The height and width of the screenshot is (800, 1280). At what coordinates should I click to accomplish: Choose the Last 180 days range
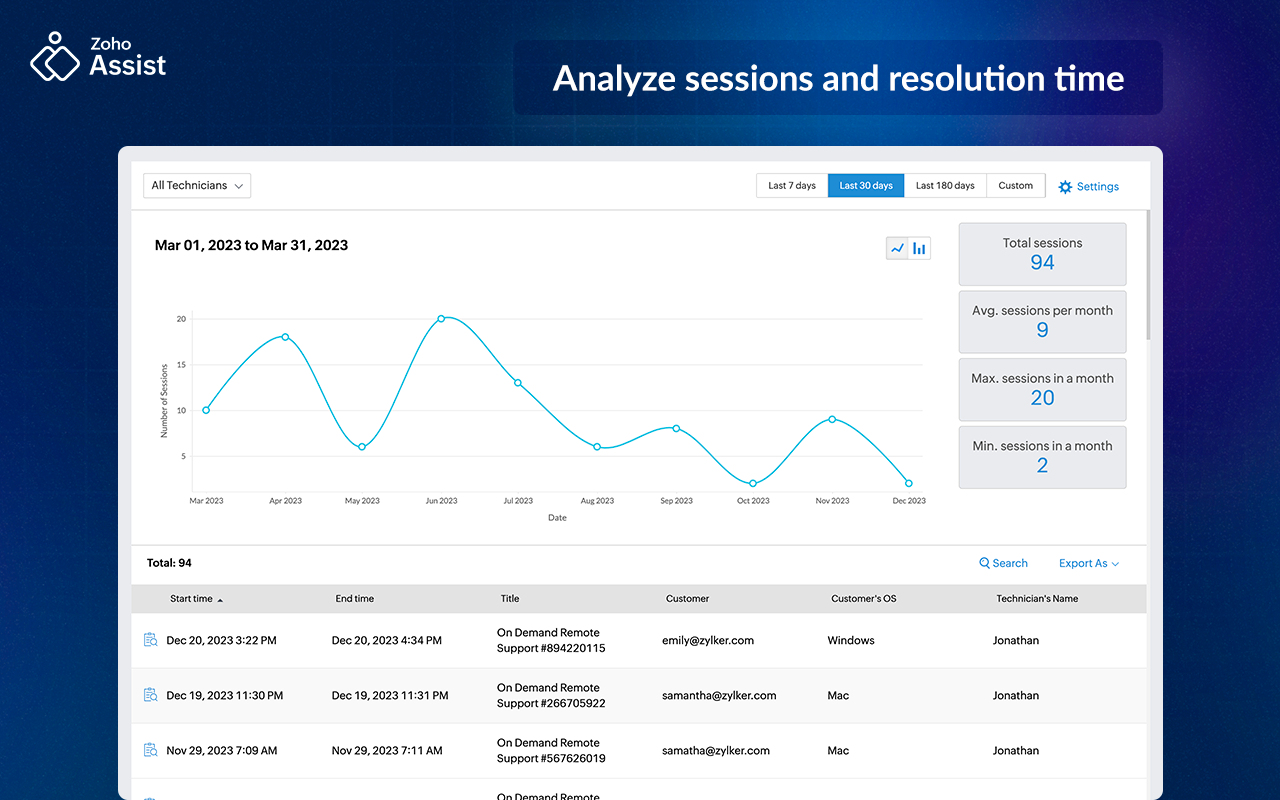pyautogui.click(x=945, y=186)
